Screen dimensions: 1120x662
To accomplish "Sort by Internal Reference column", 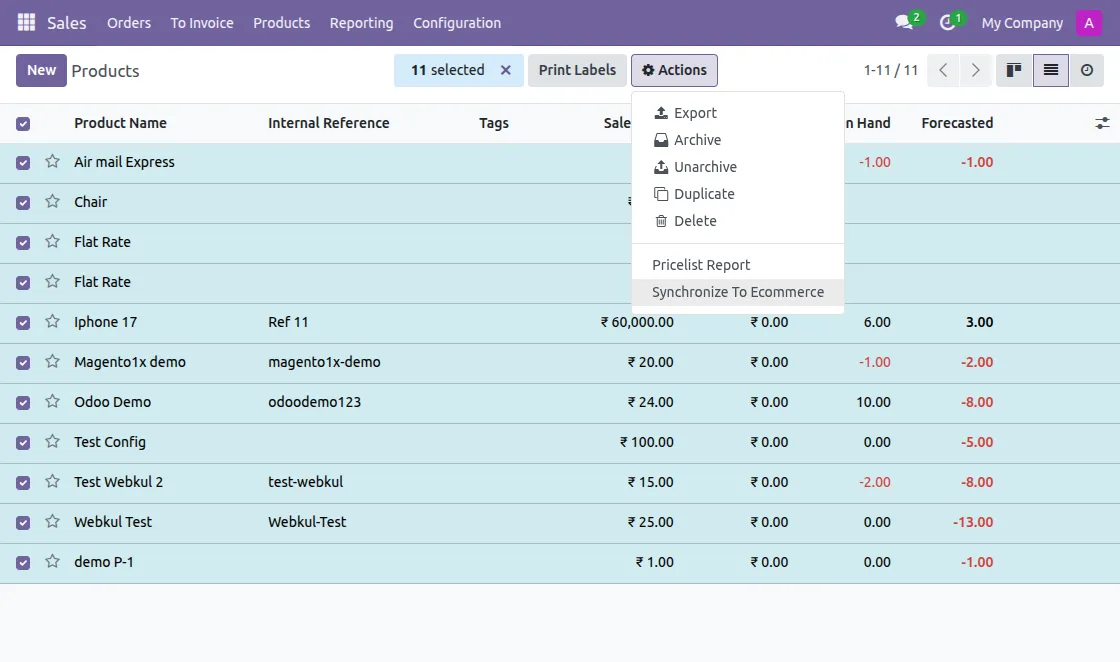I will (329, 123).
